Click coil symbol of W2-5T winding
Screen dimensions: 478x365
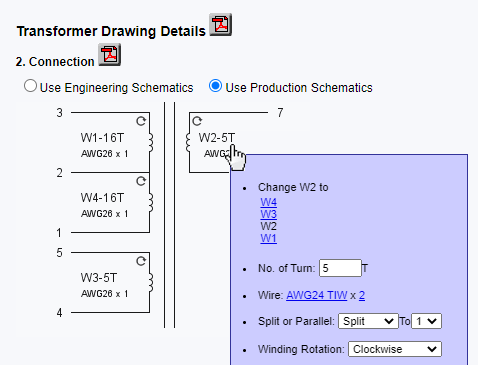click(x=188, y=143)
